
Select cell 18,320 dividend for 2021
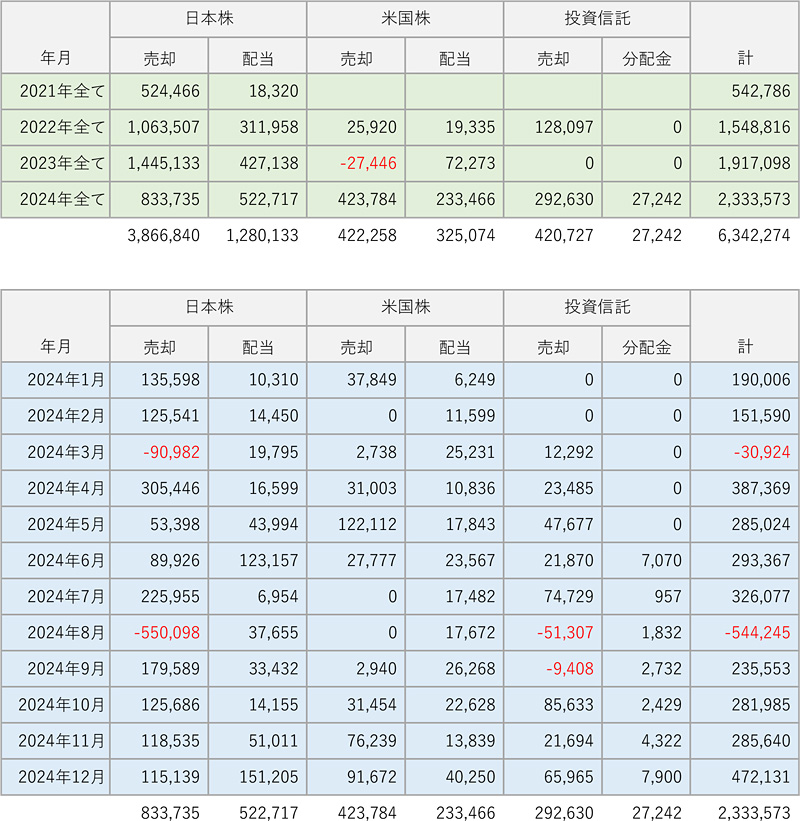click(273, 91)
